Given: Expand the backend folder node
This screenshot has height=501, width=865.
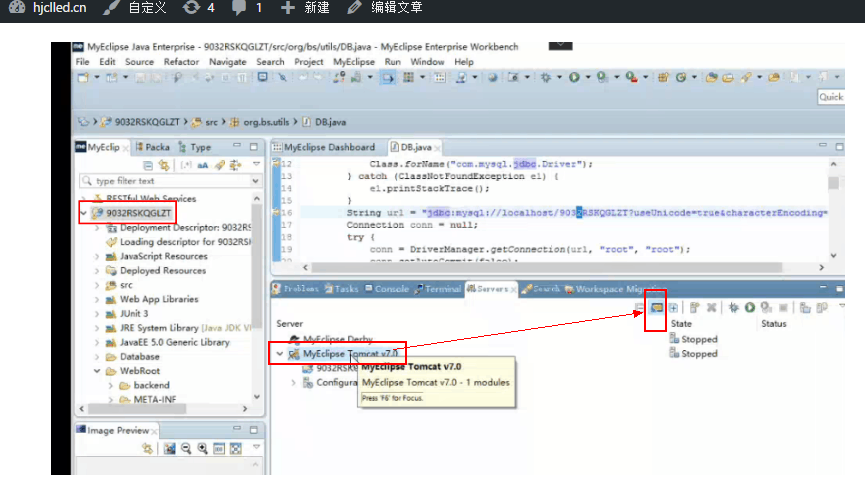Looking at the screenshot, I should click(111, 385).
